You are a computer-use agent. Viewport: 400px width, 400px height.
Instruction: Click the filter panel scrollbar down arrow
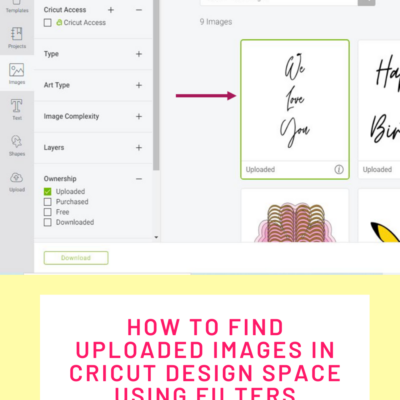point(156,237)
